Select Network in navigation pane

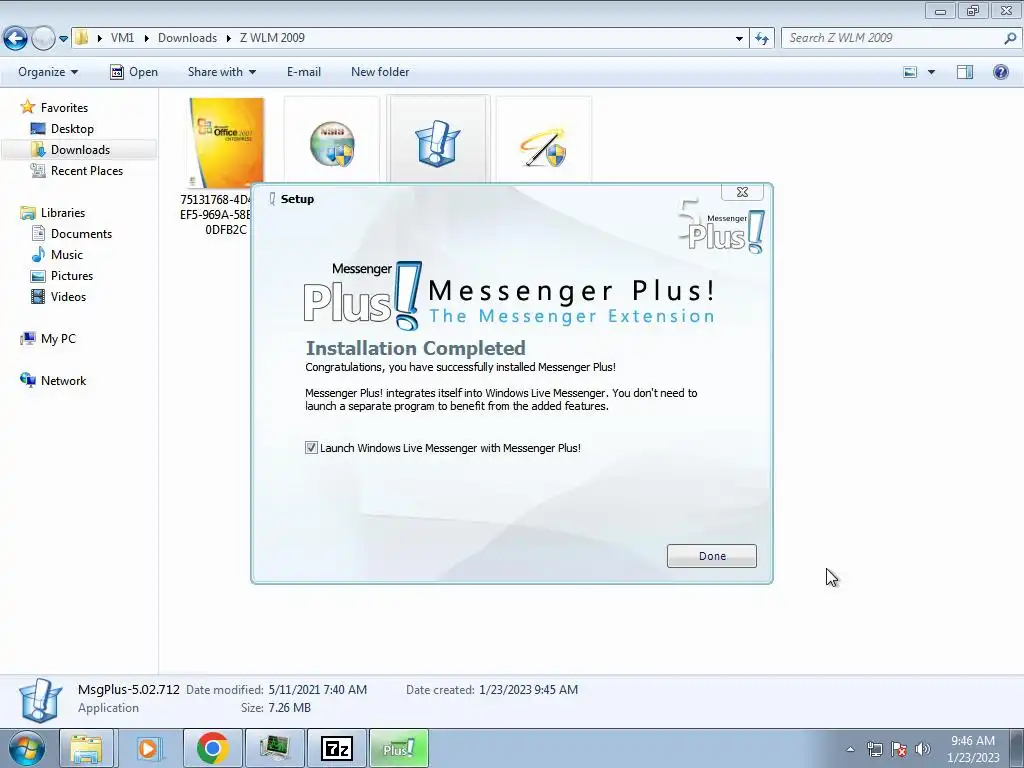63,381
